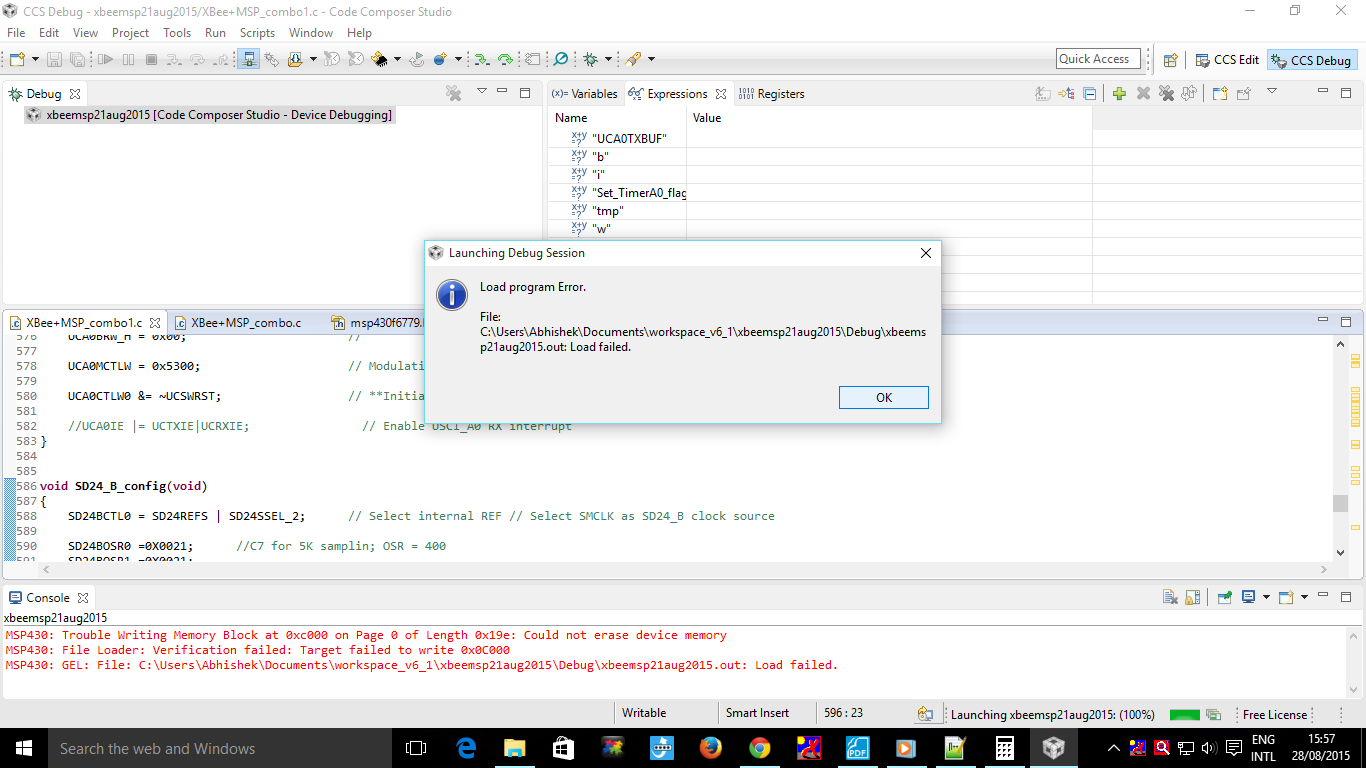Click the Resume debug toolbar icon
The height and width of the screenshot is (768, 1366).
(106, 60)
